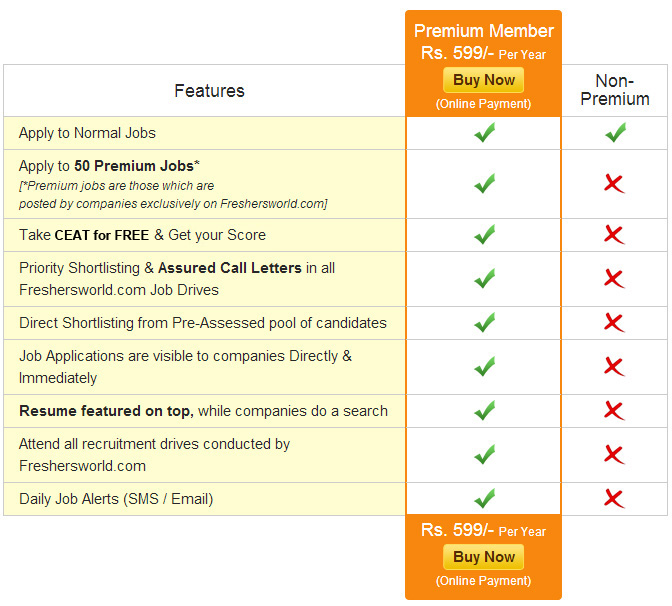The image size is (672, 606).
Task: Click Premium checkmark for CEAT for FREE row
Action: point(485,235)
